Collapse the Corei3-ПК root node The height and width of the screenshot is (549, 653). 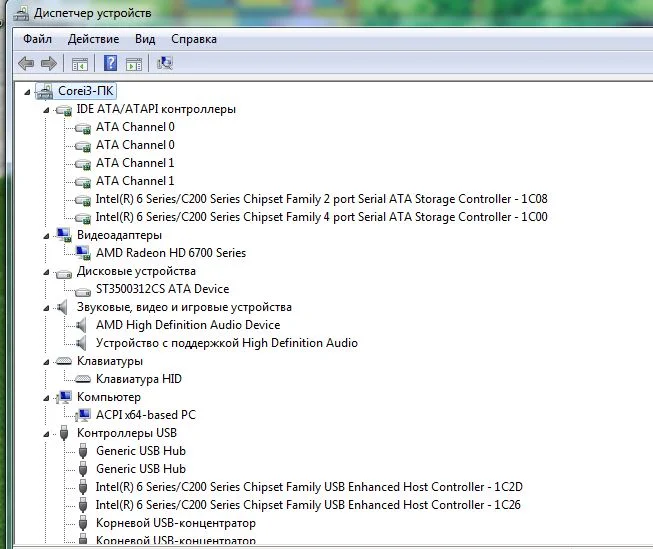pyautogui.click(x=28, y=91)
